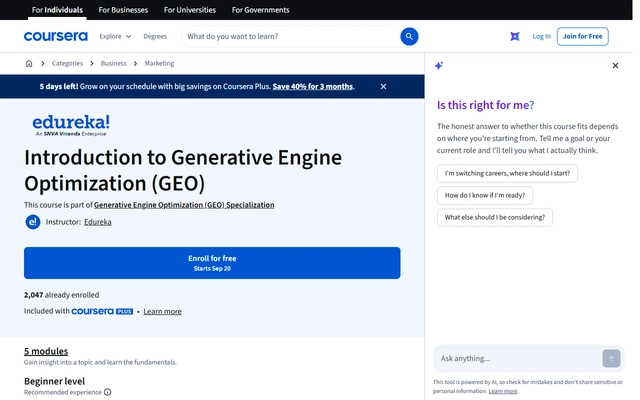The height and width of the screenshot is (400, 640).
Task: Click the 'Beginner level' heading
Action: (x=55, y=381)
